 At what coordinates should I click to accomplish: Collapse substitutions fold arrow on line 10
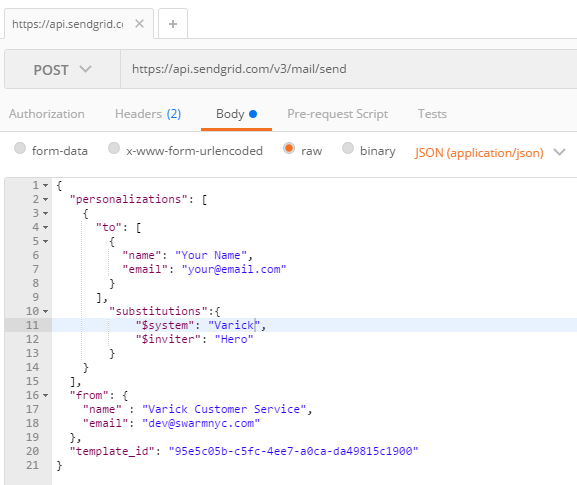click(45, 311)
